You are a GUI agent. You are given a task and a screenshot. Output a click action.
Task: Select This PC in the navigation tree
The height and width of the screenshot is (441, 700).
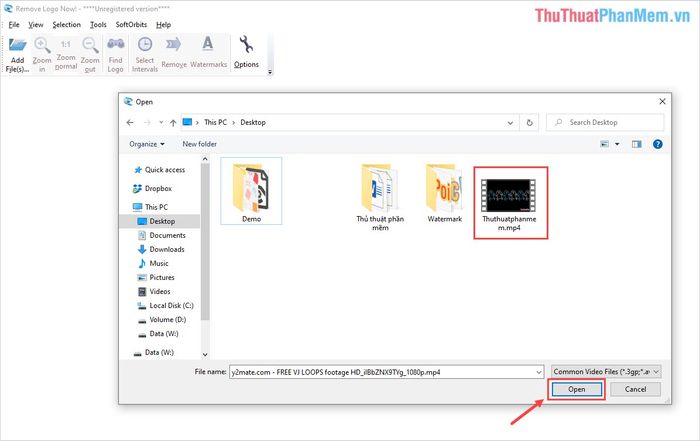pos(151,207)
